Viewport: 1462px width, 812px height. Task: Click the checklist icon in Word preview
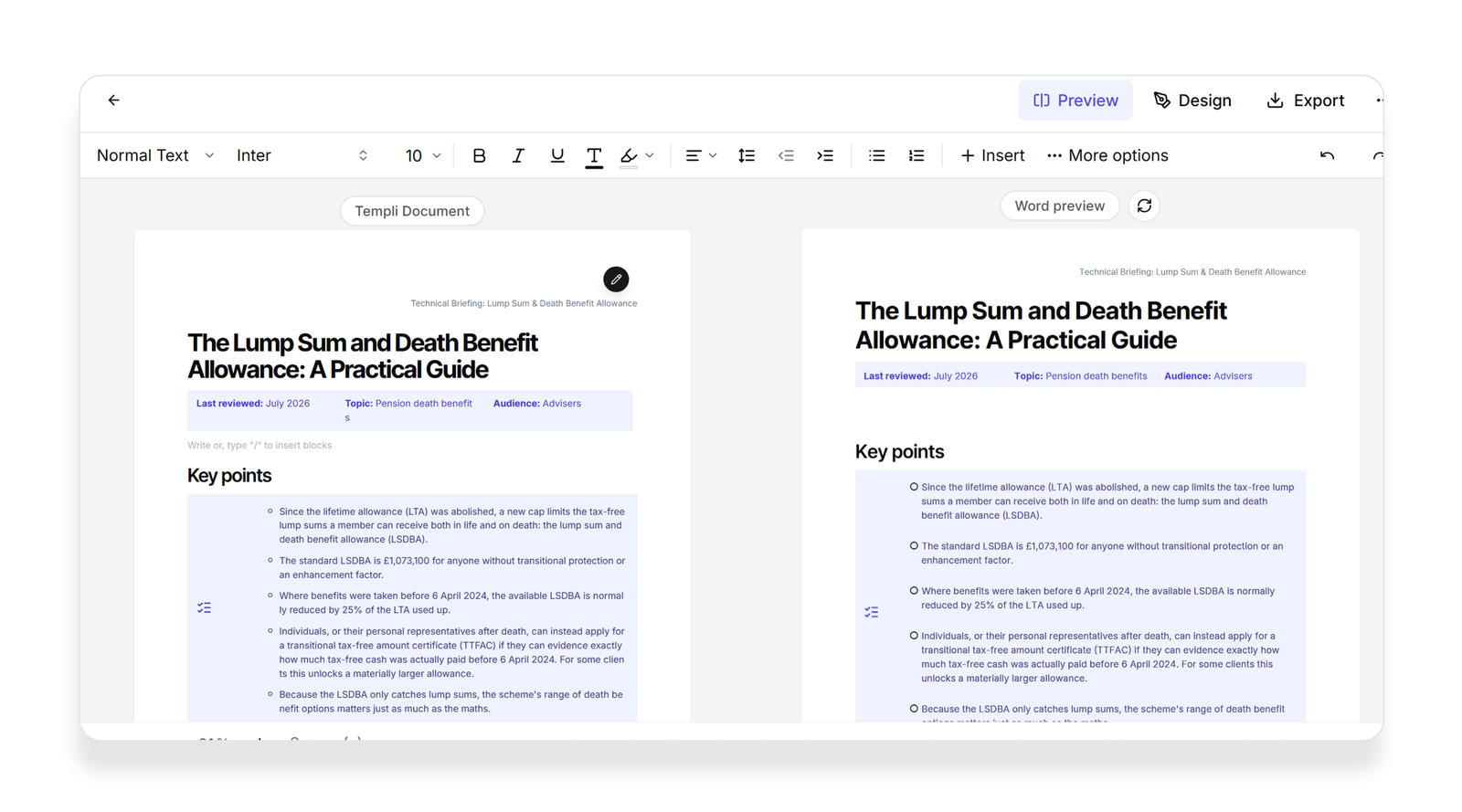coord(872,612)
